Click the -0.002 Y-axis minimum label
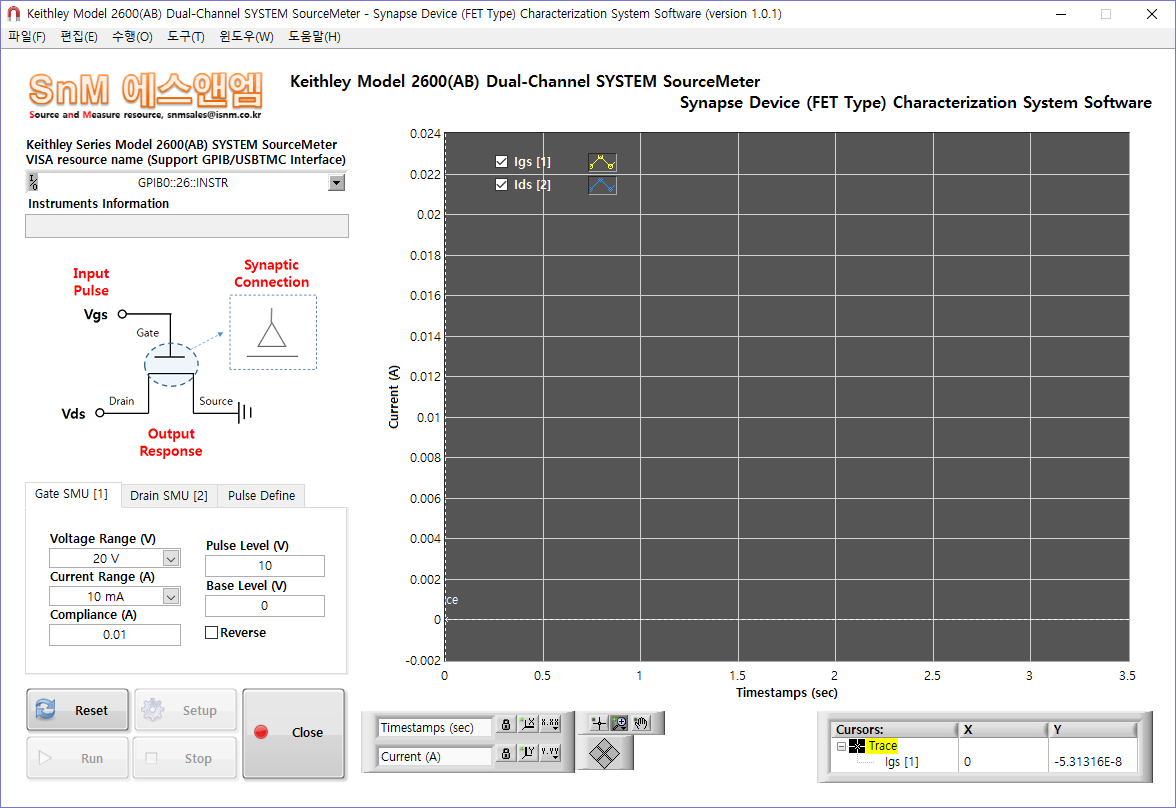Viewport: 1176px width, 808px height. pyautogui.click(x=423, y=660)
